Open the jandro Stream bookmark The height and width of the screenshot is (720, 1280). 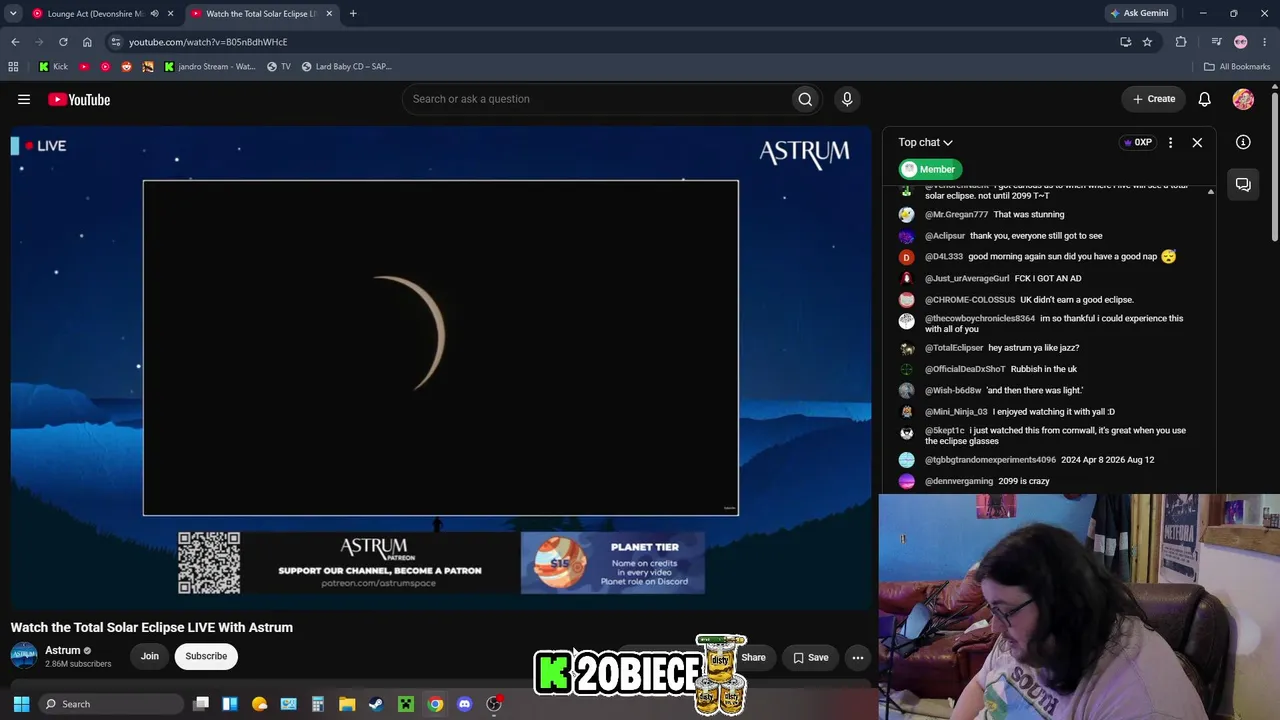(209, 67)
